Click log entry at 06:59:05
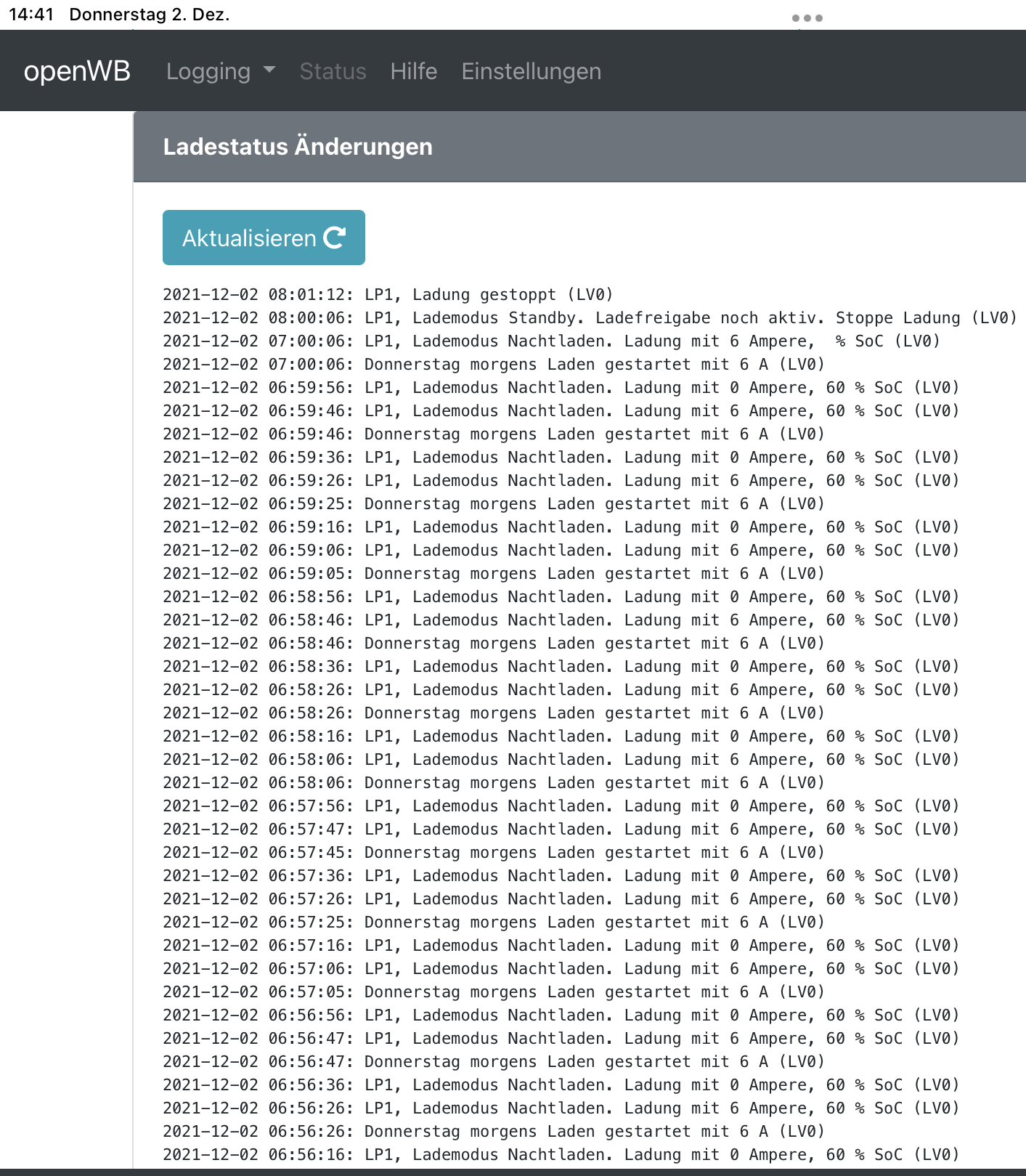1026x1176 pixels. point(494,573)
